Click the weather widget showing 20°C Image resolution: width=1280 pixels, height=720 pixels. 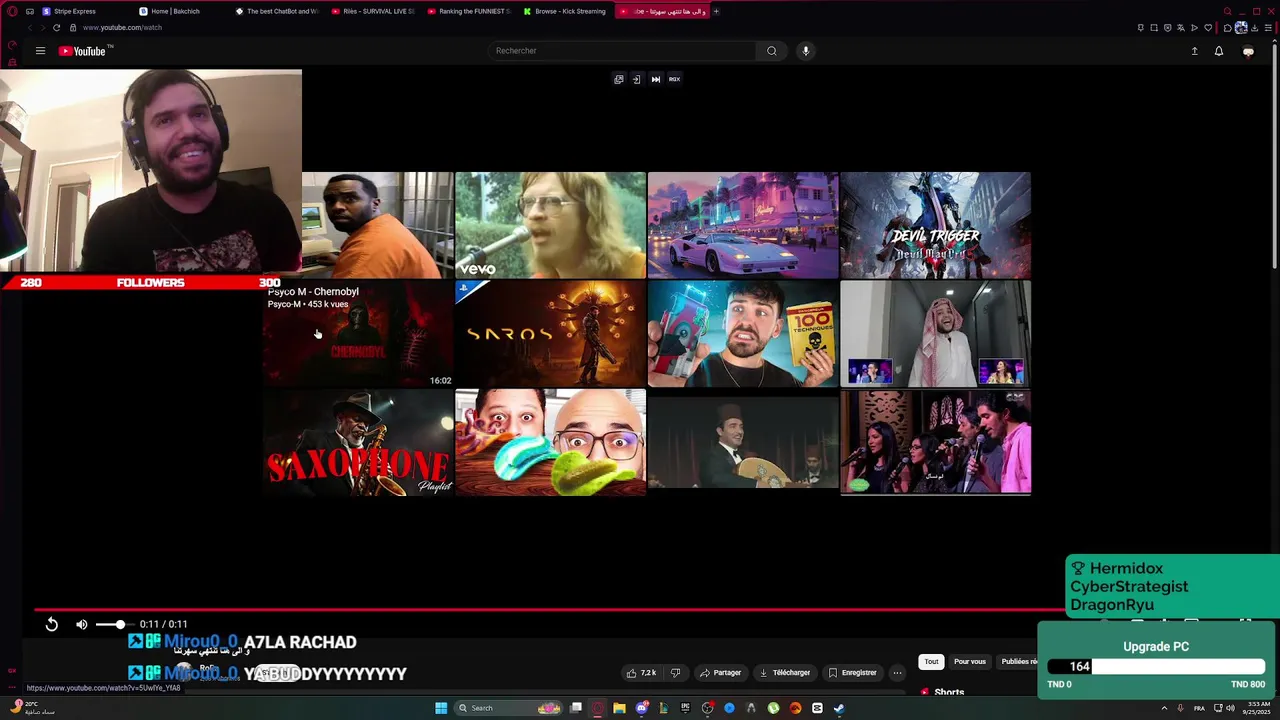(30, 708)
